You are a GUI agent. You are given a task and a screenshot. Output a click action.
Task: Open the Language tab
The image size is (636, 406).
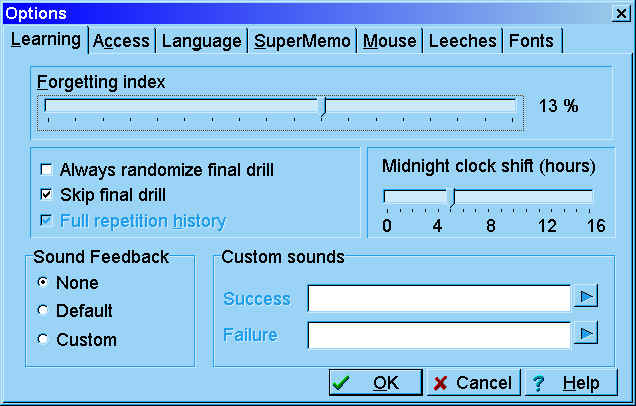pos(202,41)
